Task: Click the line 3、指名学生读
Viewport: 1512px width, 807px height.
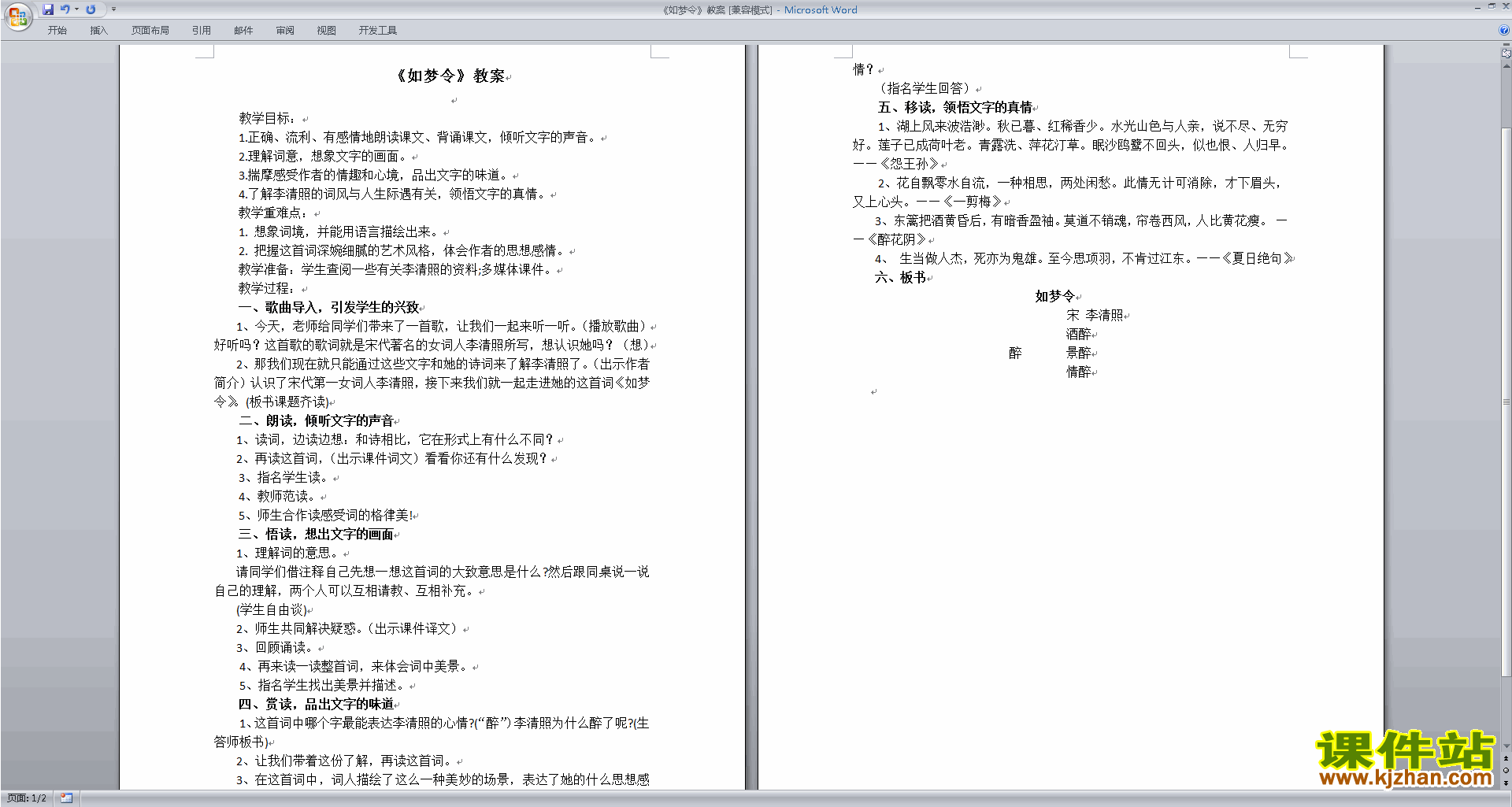Action: click(283, 477)
